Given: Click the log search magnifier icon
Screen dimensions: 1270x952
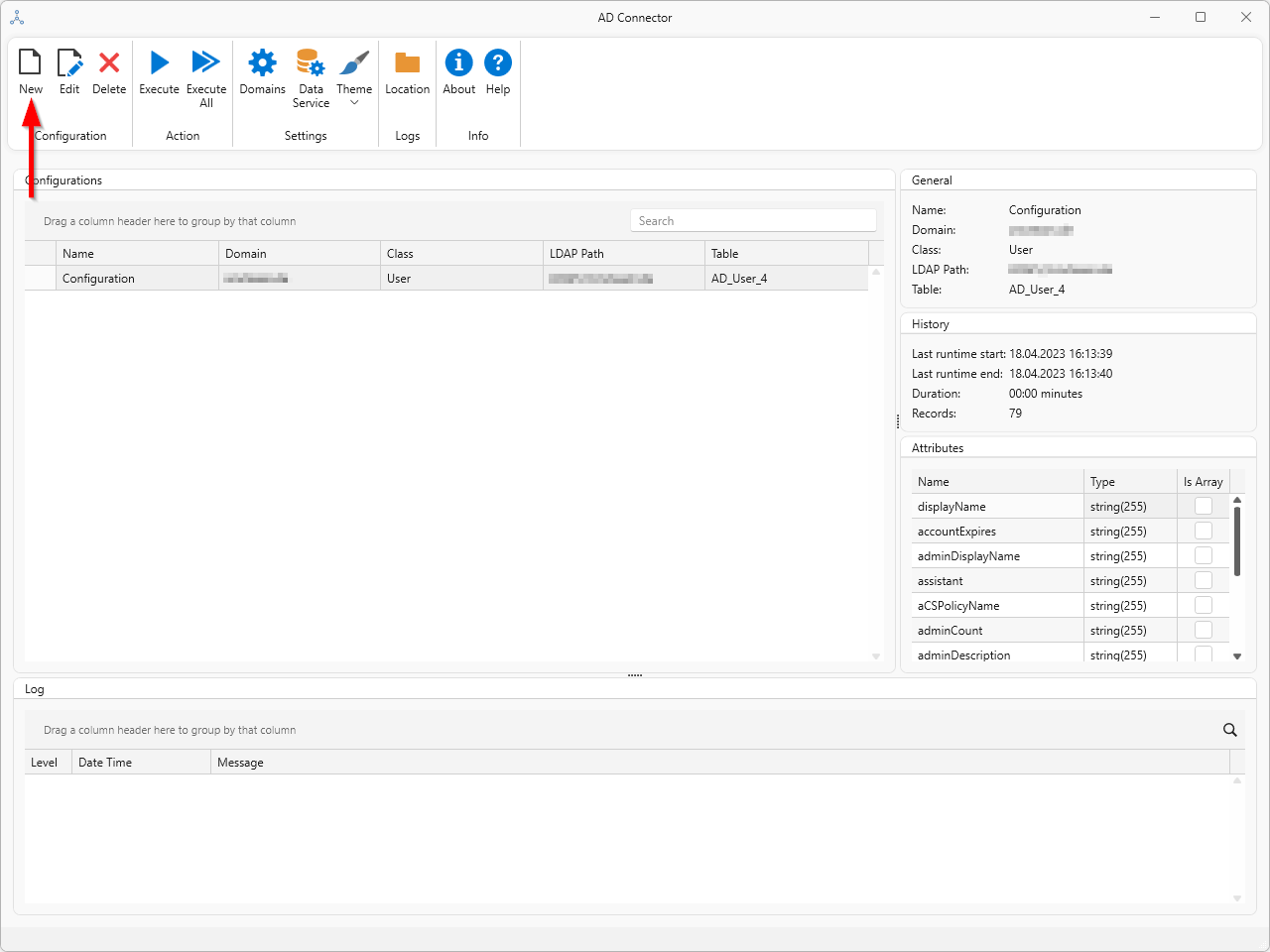Looking at the screenshot, I should click(x=1230, y=730).
